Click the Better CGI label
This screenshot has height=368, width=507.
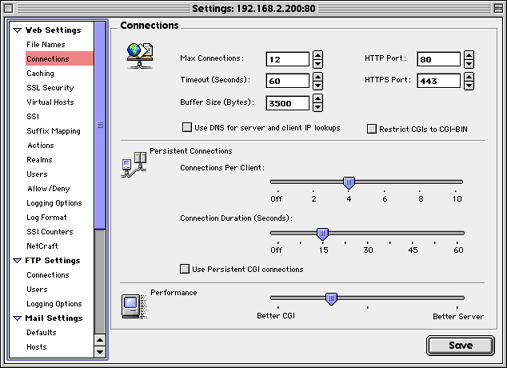pyautogui.click(x=276, y=316)
